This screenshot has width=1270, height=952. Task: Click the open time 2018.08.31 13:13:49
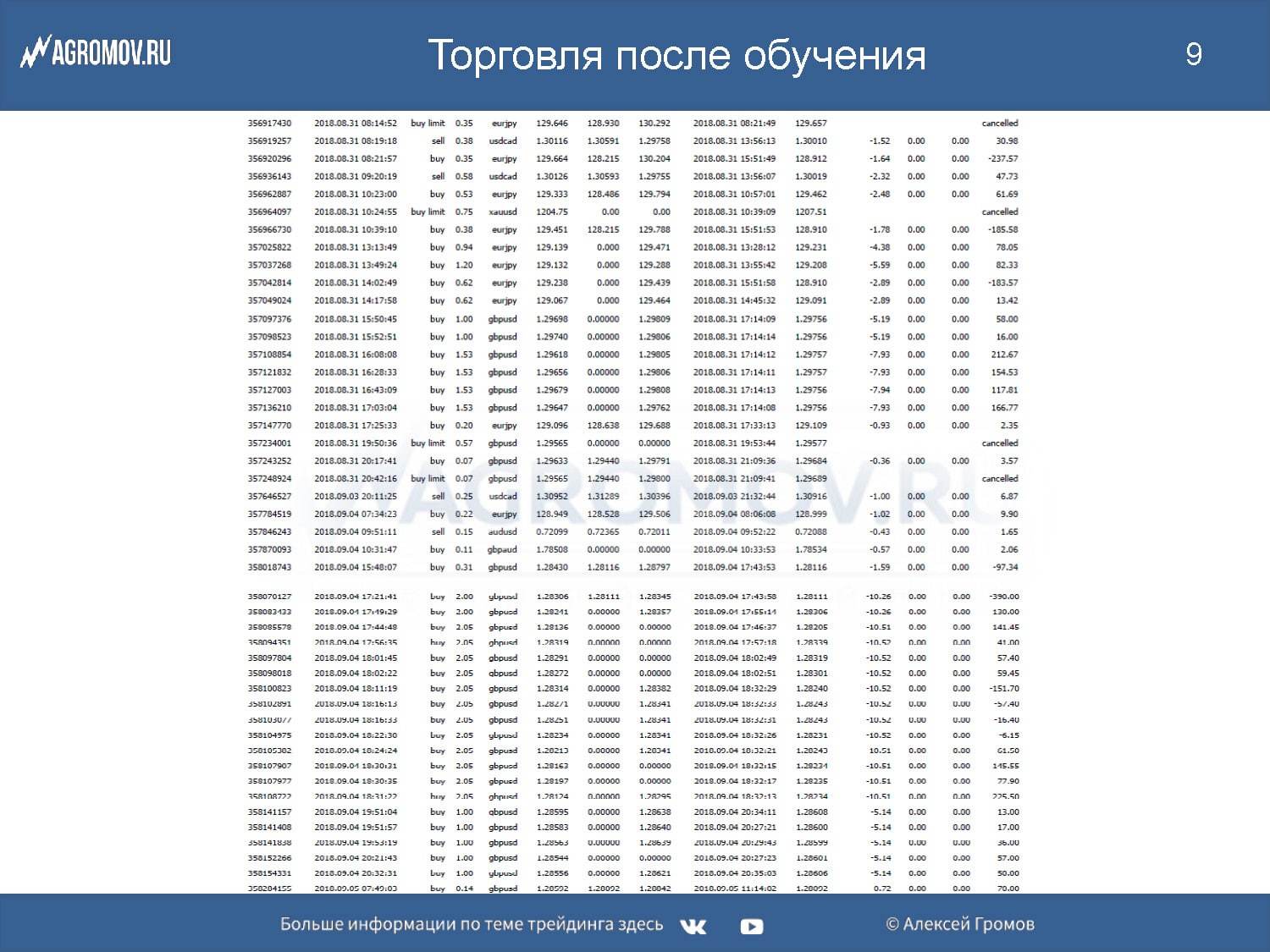(x=356, y=248)
